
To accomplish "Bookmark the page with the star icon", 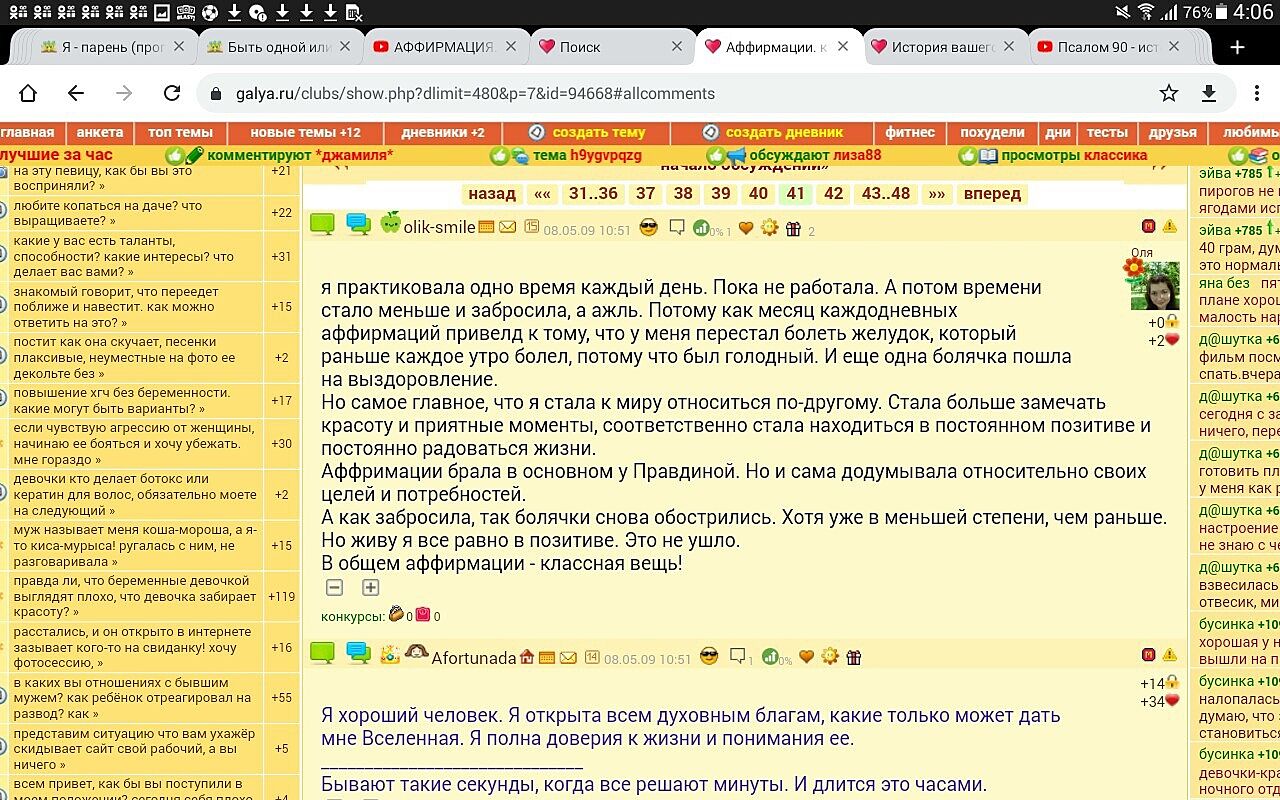I will coord(1168,93).
